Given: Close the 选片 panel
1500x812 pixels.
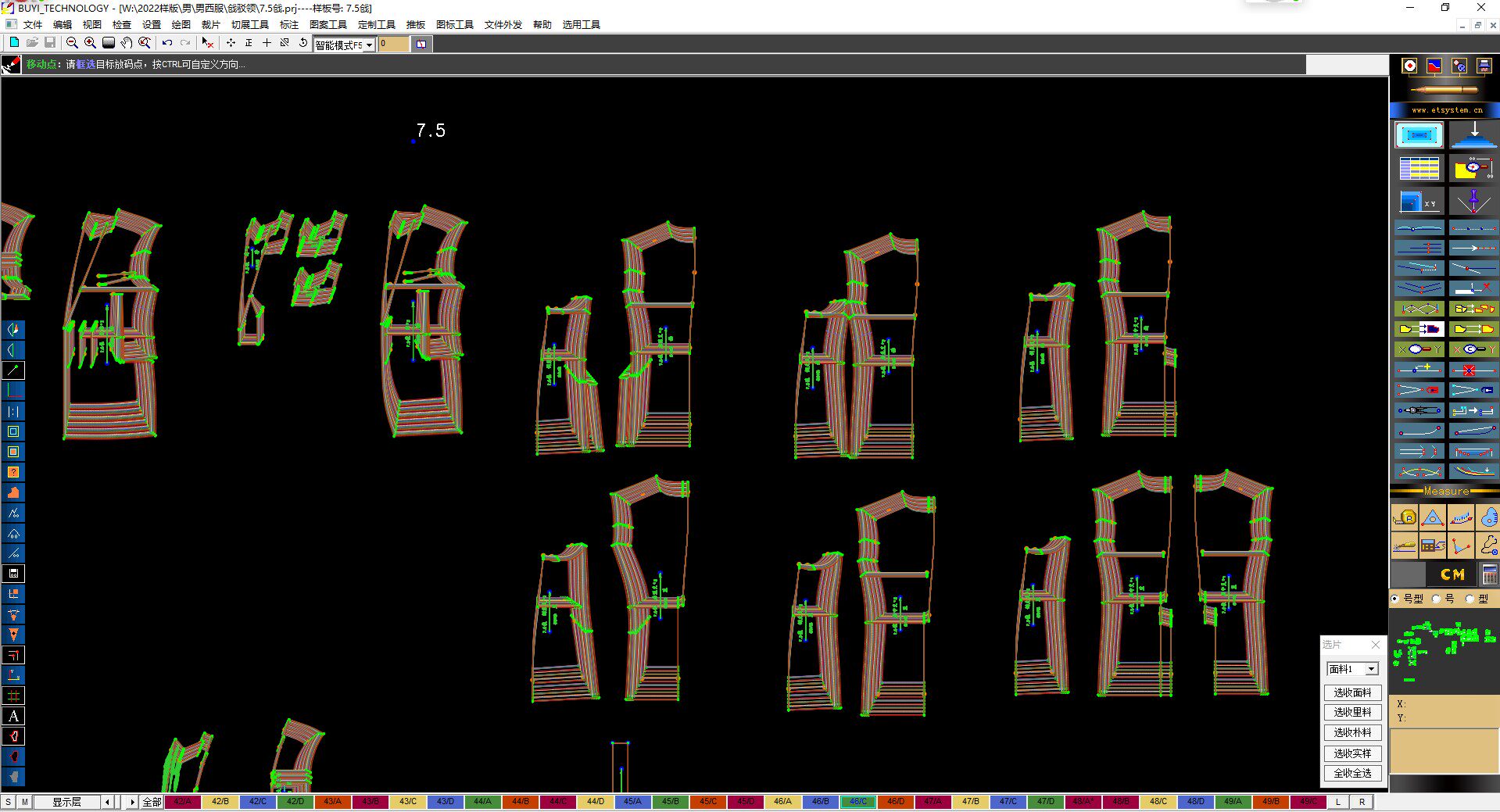Looking at the screenshot, I should (1376, 645).
